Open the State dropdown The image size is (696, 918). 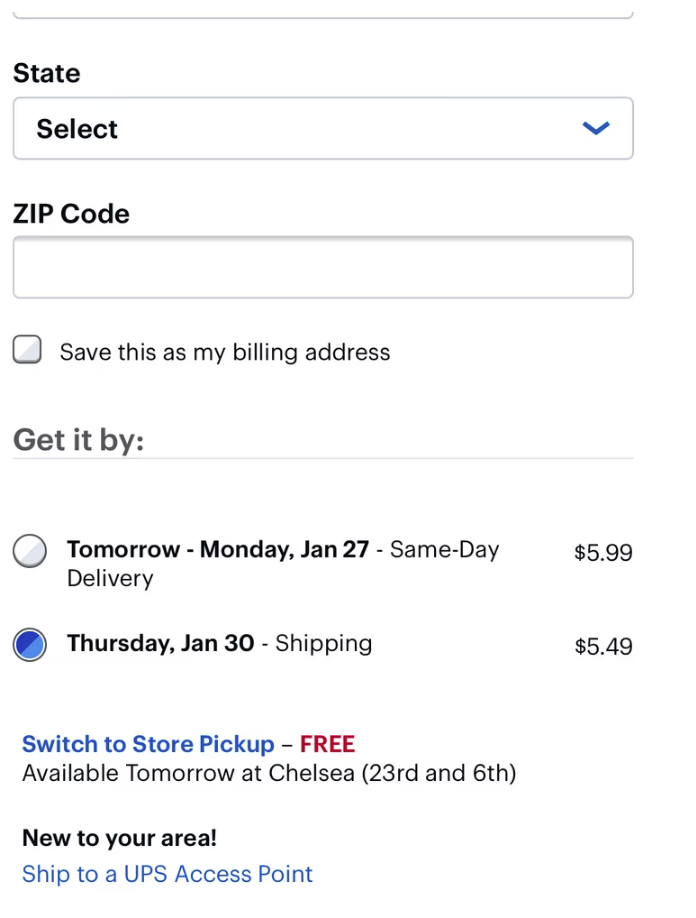322,128
